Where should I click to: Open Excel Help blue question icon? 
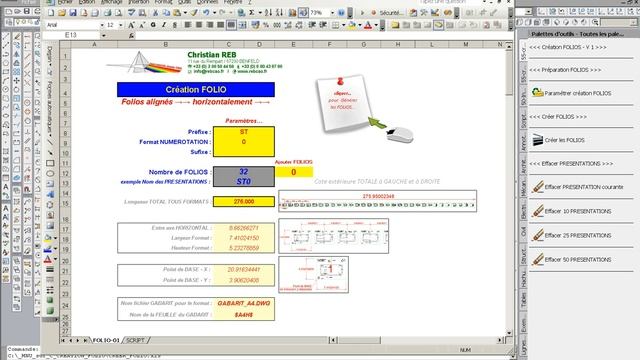point(341,13)
